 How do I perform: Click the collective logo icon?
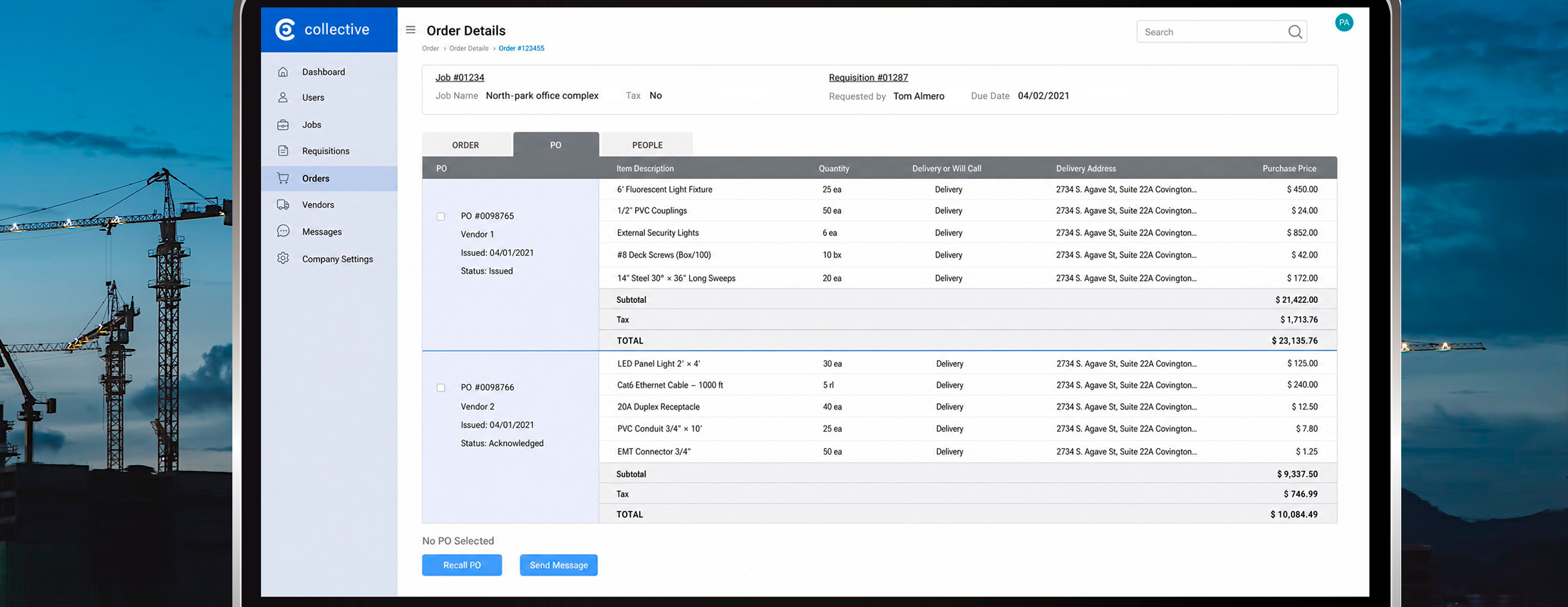[285, 29]
